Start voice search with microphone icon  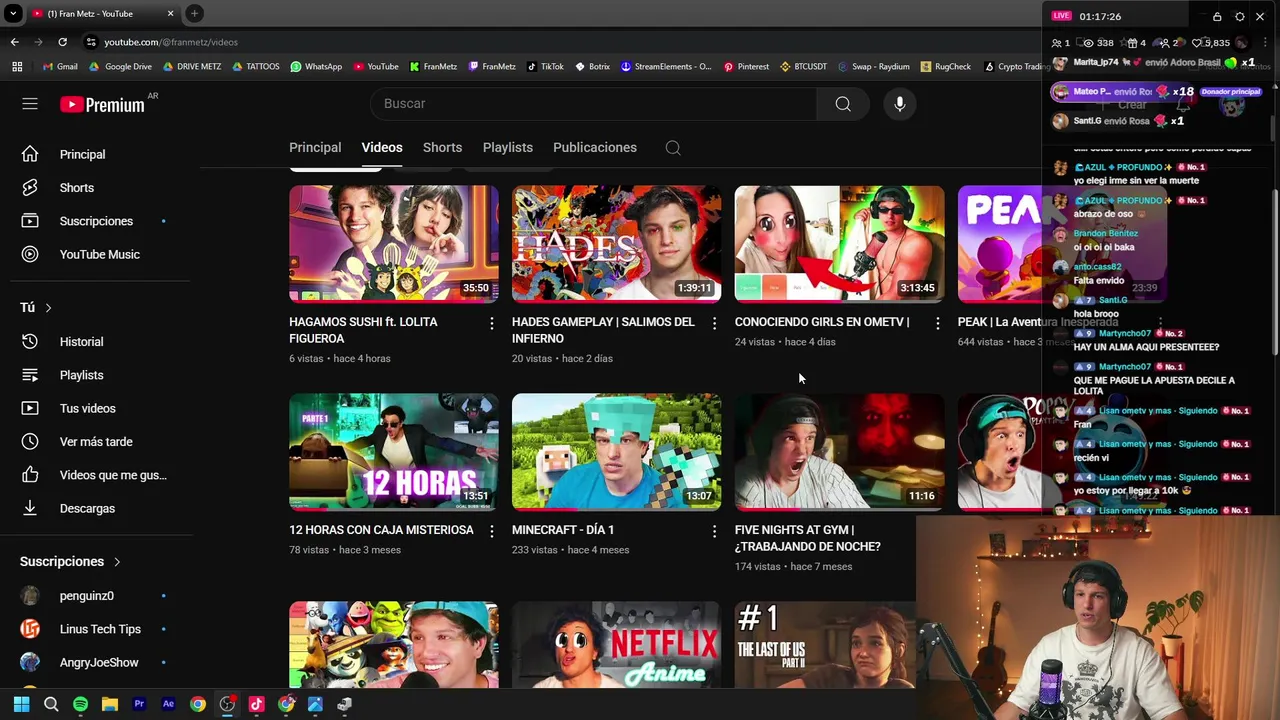tap(900, 104)
